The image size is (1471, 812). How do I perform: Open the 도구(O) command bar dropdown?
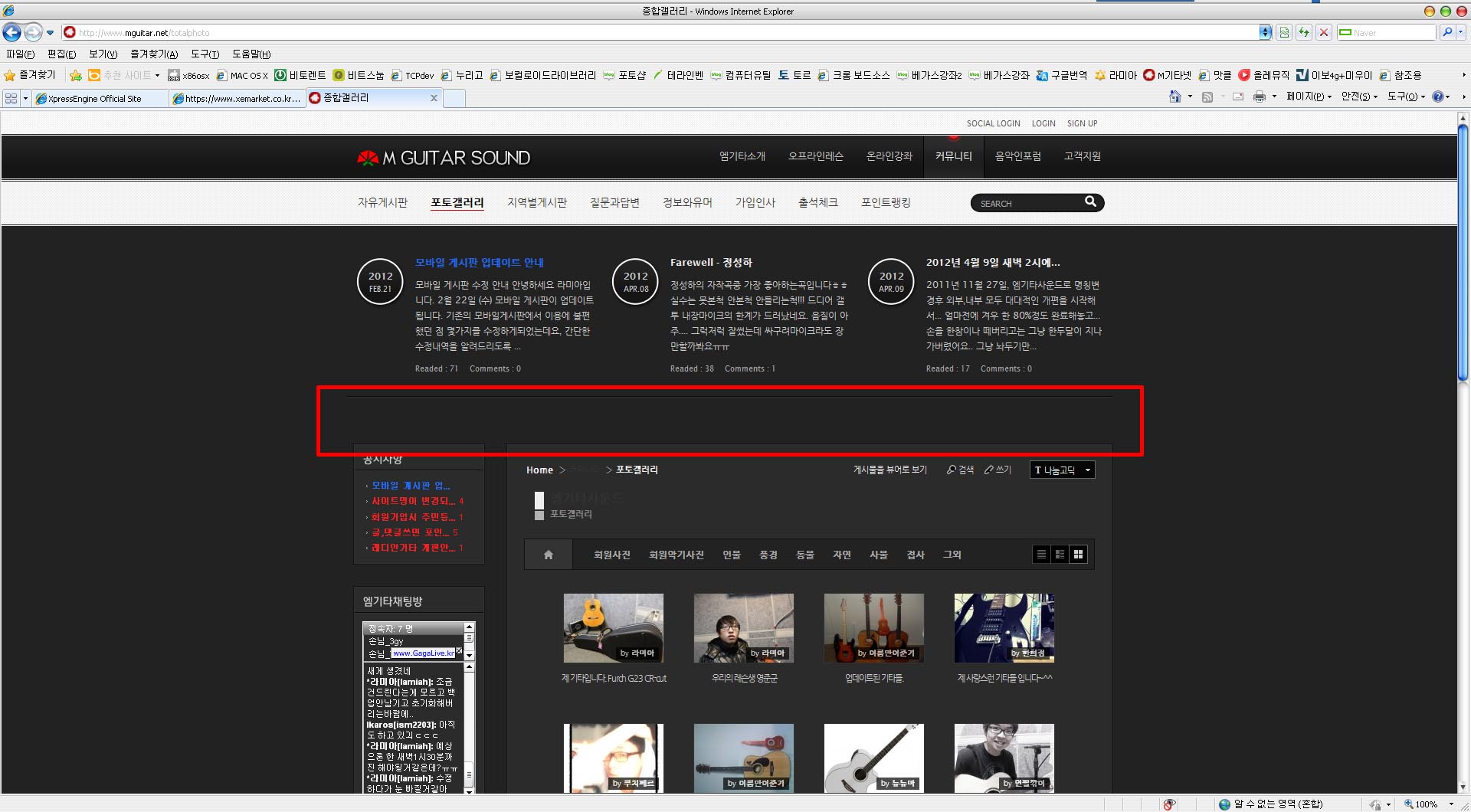click(x=1406, y=97)
